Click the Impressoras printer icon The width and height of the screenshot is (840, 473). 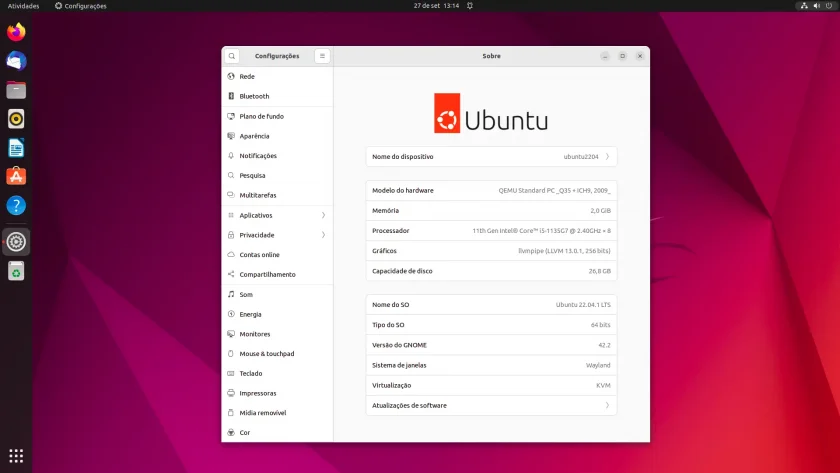coord(231,393)
